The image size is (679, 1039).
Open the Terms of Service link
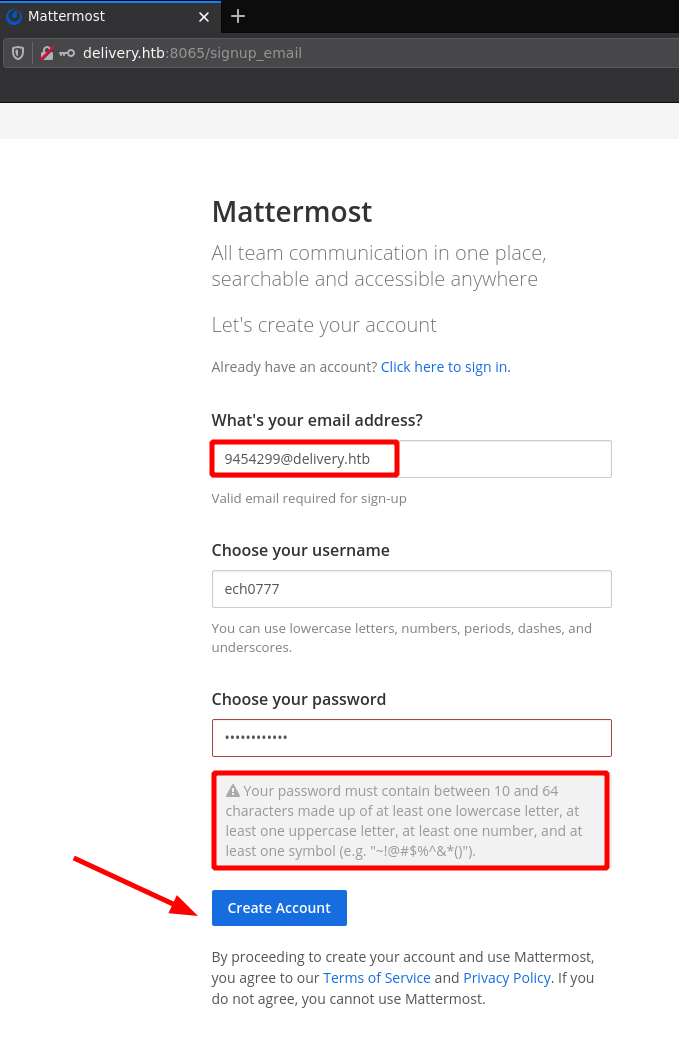pos(376,978)
